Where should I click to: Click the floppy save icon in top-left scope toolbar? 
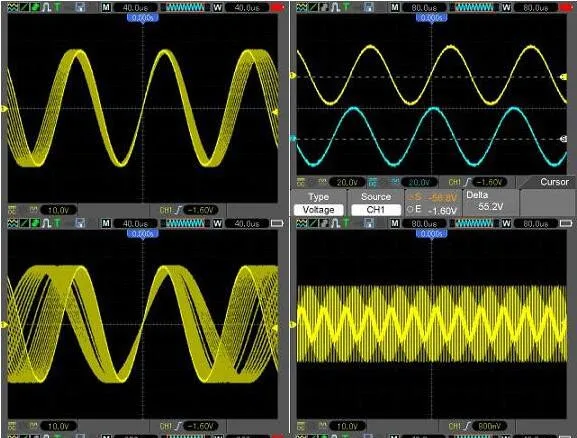[80, 7]
